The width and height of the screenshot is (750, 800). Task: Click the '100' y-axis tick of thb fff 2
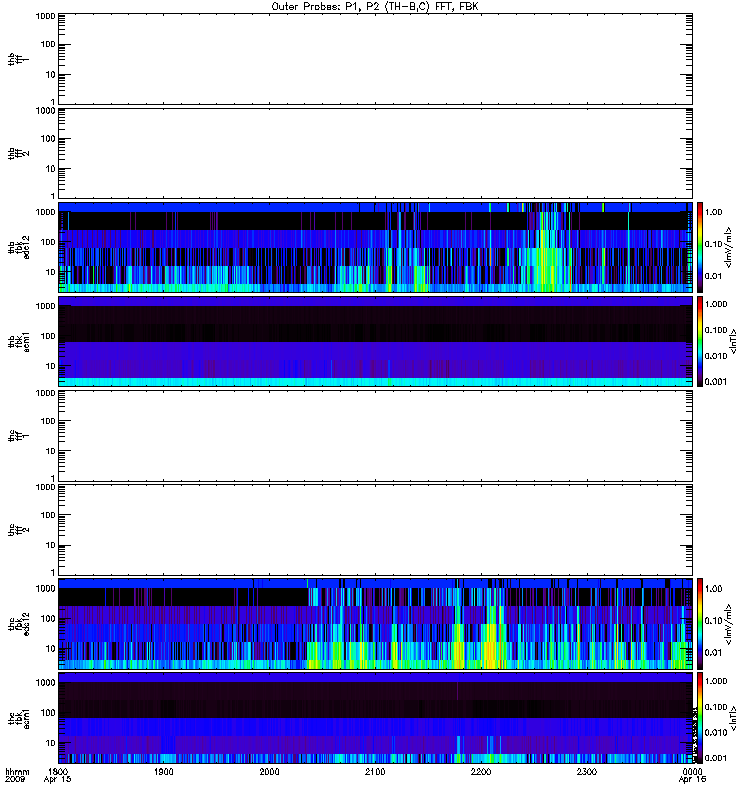48,139
